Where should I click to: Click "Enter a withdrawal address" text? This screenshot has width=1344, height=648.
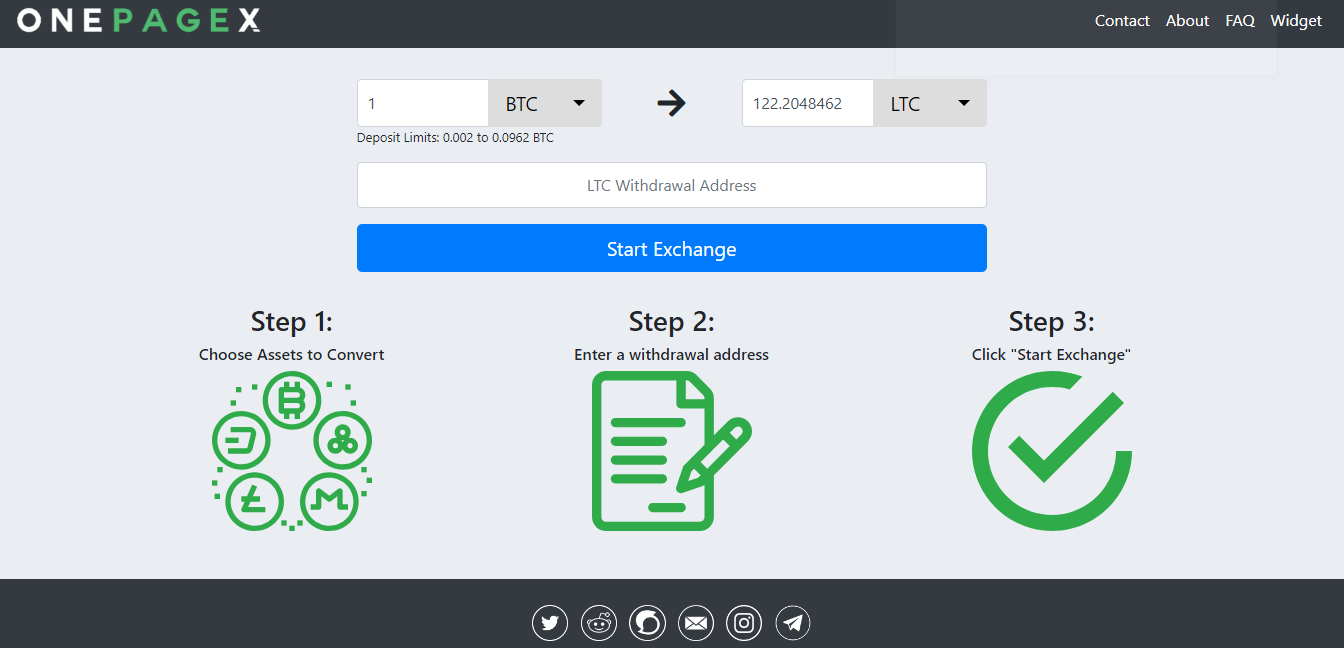pos(672,355)
